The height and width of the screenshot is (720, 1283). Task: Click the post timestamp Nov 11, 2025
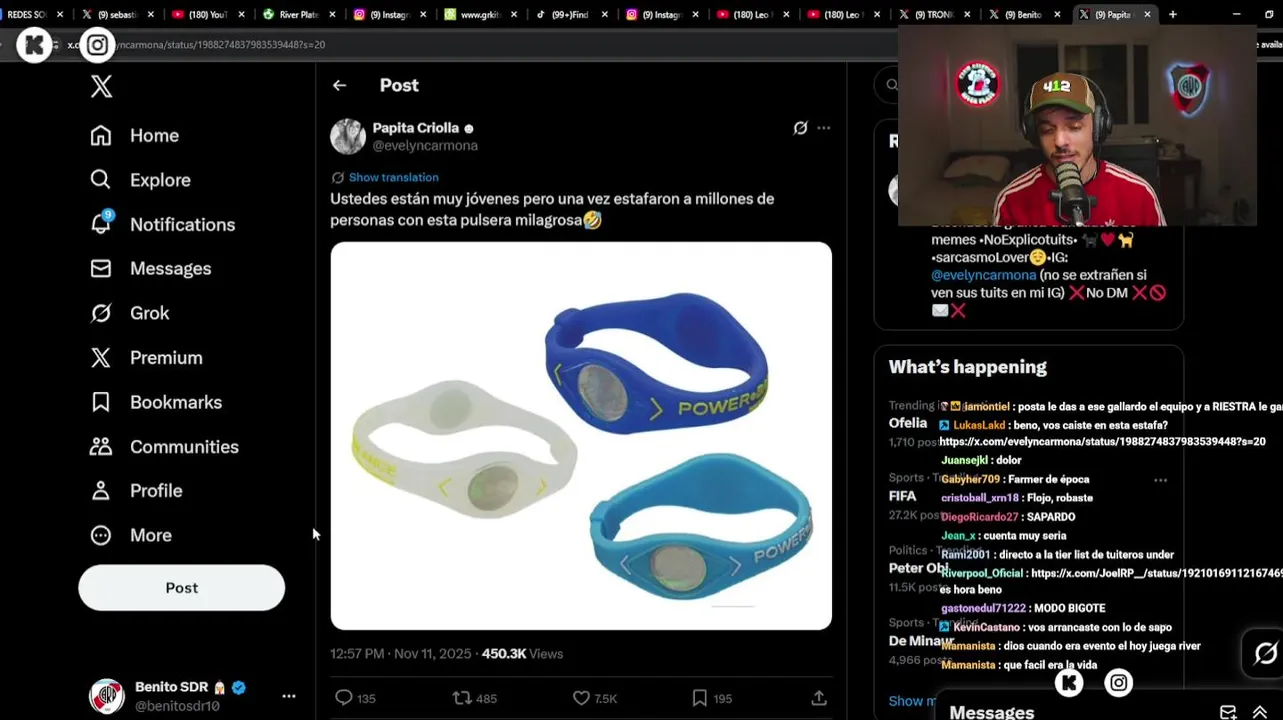click(400, 654)
